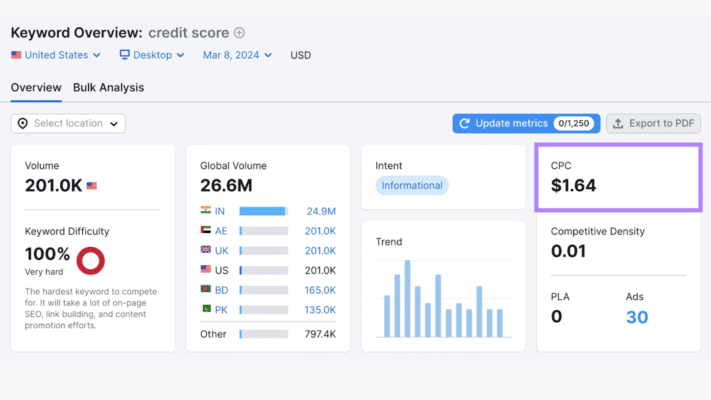Click the PLA value 0

click(x=556, y=317)
